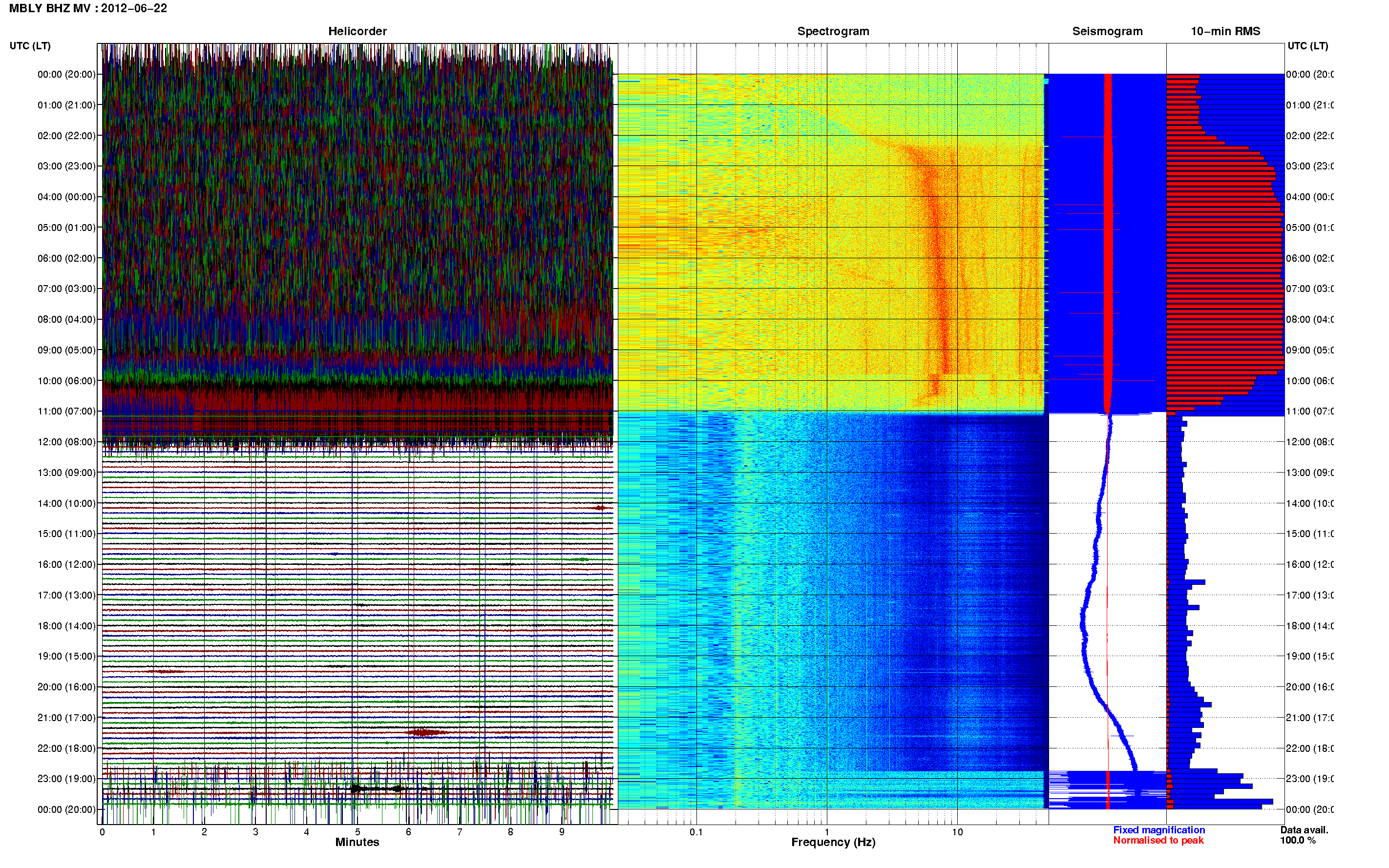Click left axis label 12:00 (08:00)
The height and width of the screenshot is (868, 1389).
coord(66,442)
